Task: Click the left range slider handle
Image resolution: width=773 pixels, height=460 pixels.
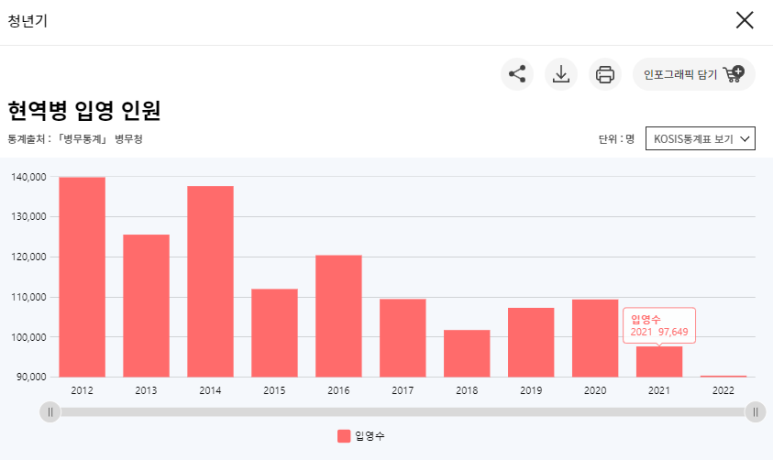Action: point(50,412)
